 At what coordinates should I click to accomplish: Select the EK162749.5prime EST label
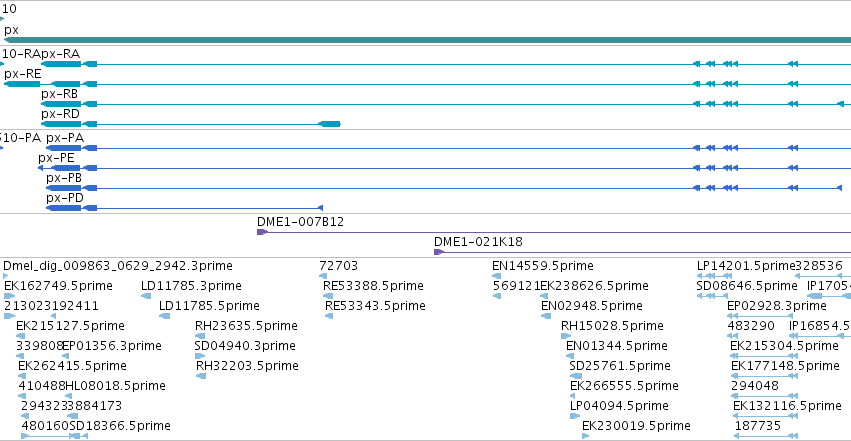58,286
